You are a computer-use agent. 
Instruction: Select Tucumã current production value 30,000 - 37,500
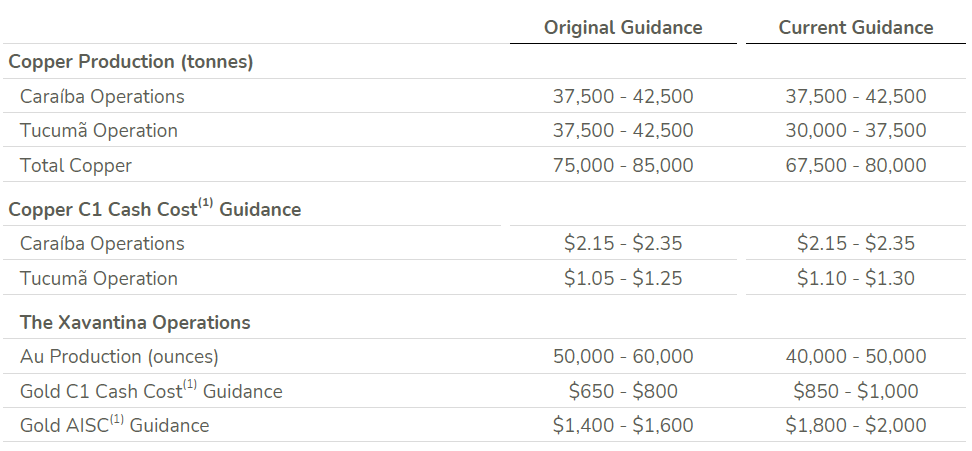click(855, 131)
